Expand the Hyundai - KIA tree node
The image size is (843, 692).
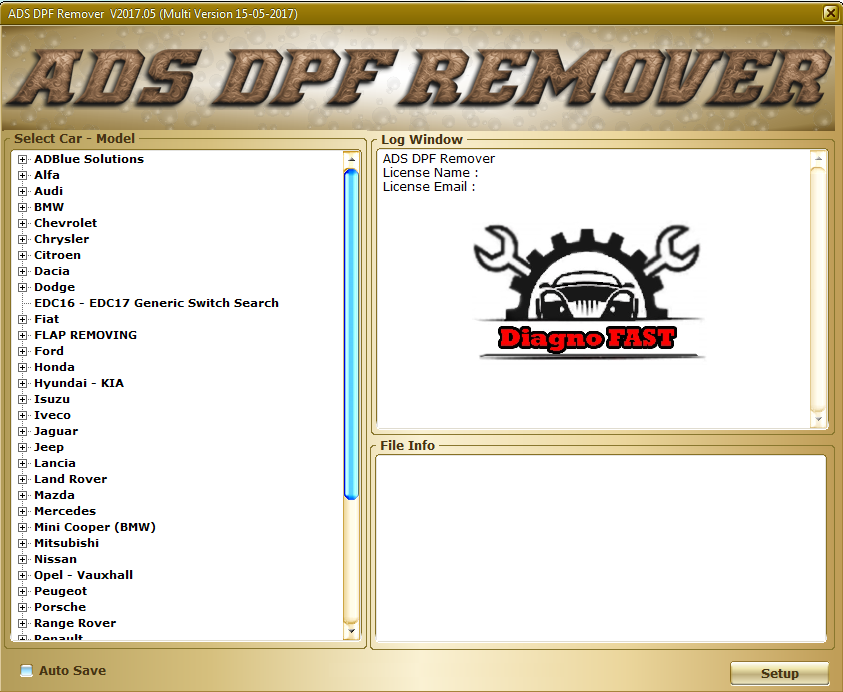tap(23, 383)
